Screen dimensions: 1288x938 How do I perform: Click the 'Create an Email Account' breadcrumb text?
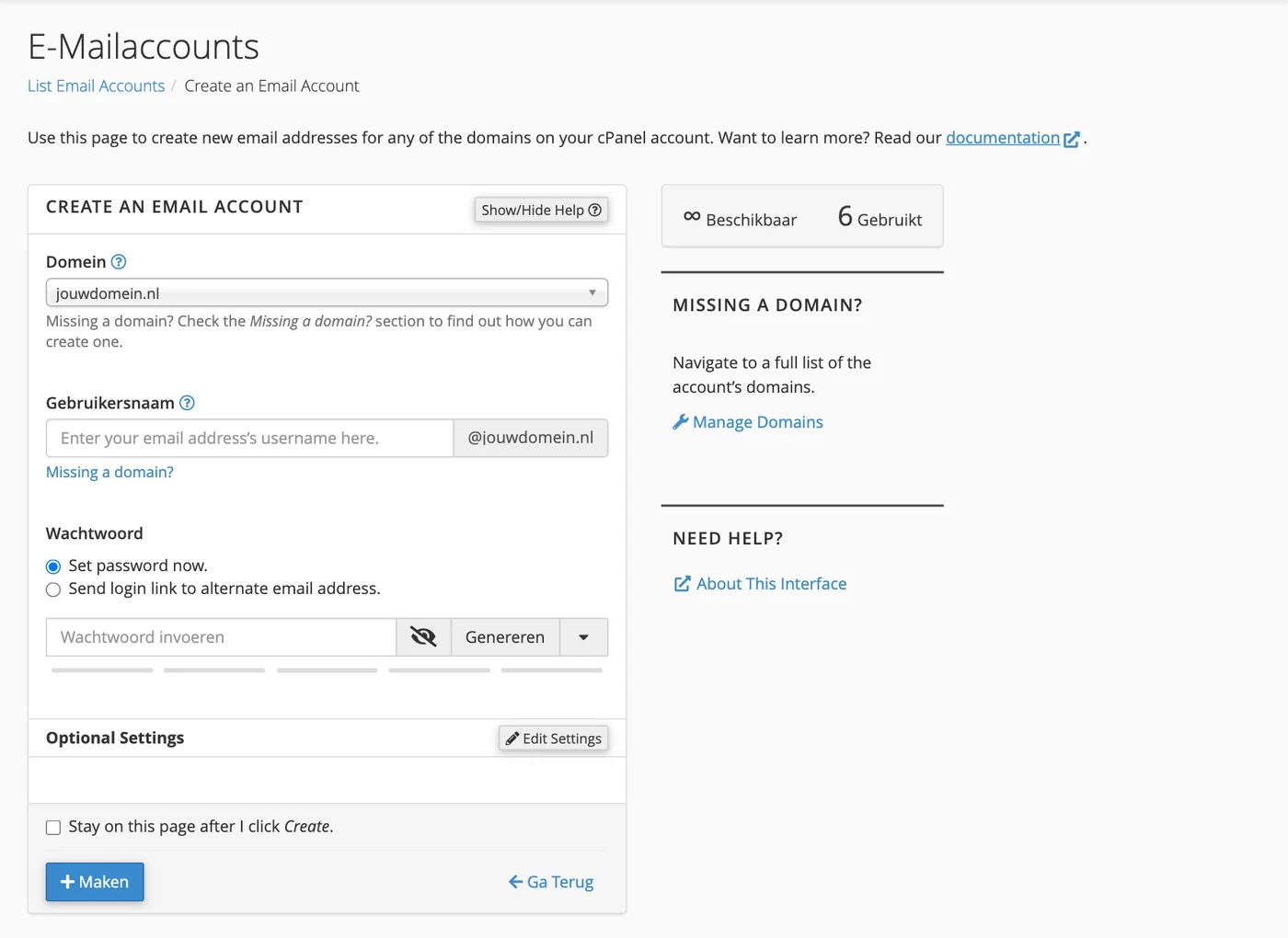tap(271, 86)
